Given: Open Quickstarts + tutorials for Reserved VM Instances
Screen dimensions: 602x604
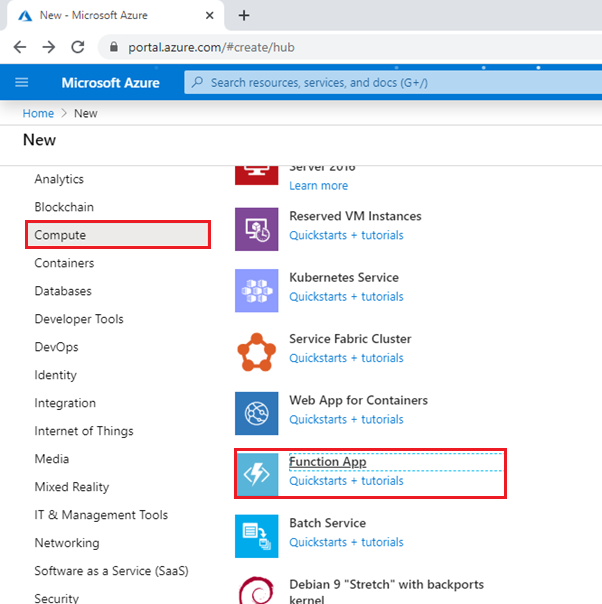Looking at the screenshot, I should [x=346, y=235].
